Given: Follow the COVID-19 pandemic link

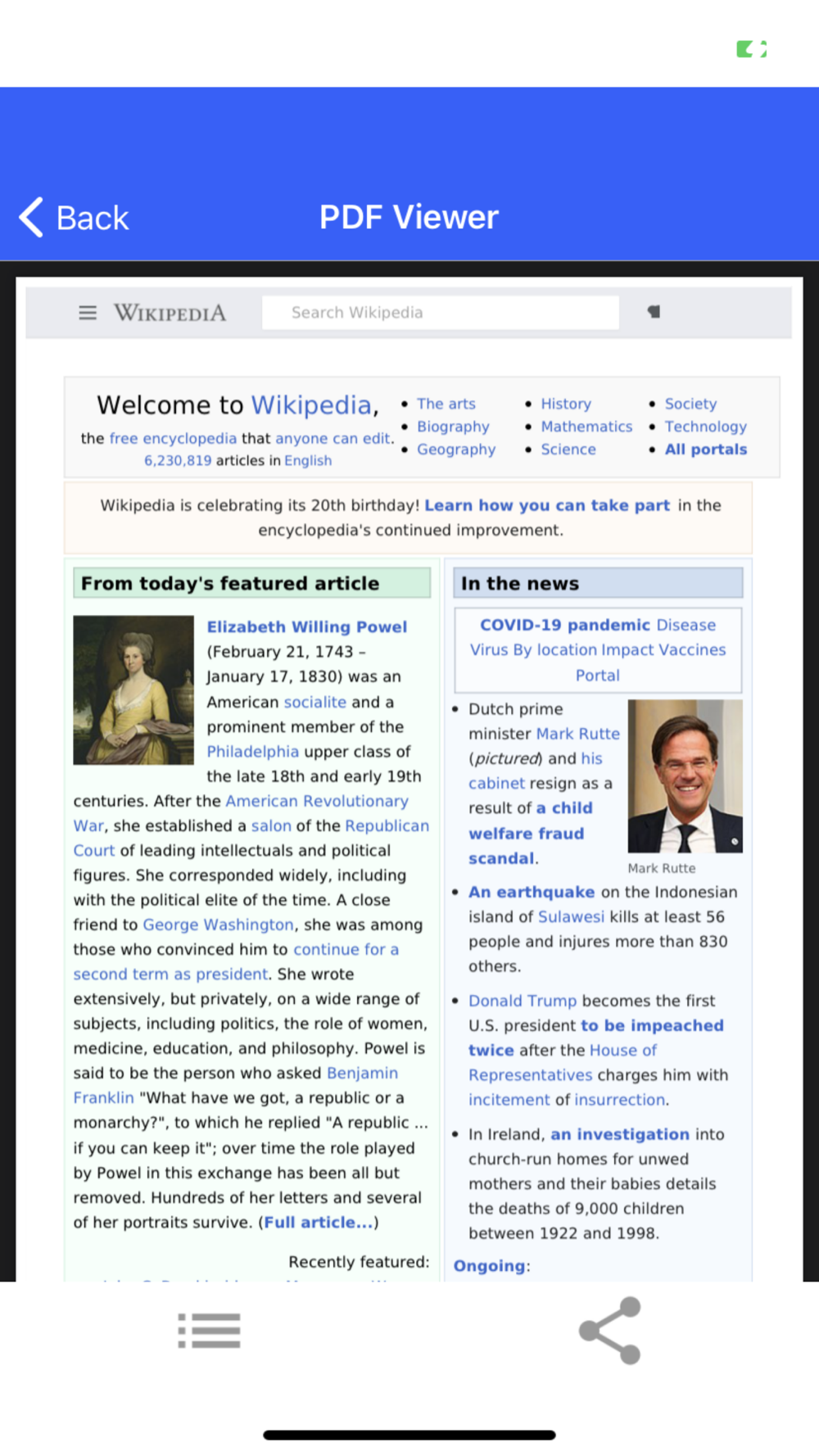Looking at the screenshot, I should pos(564,625).
